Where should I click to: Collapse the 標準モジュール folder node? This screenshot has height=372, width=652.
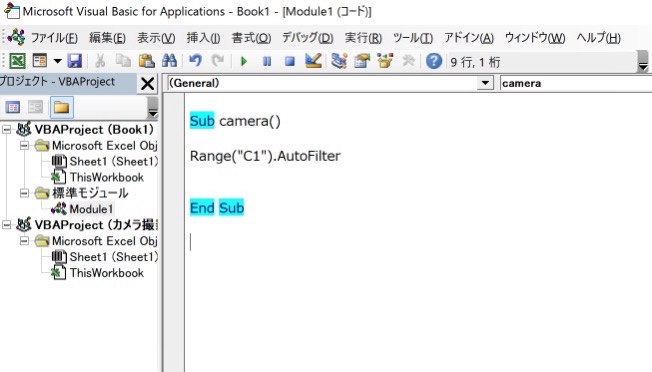pyautogui.click(x=24, y=193)
